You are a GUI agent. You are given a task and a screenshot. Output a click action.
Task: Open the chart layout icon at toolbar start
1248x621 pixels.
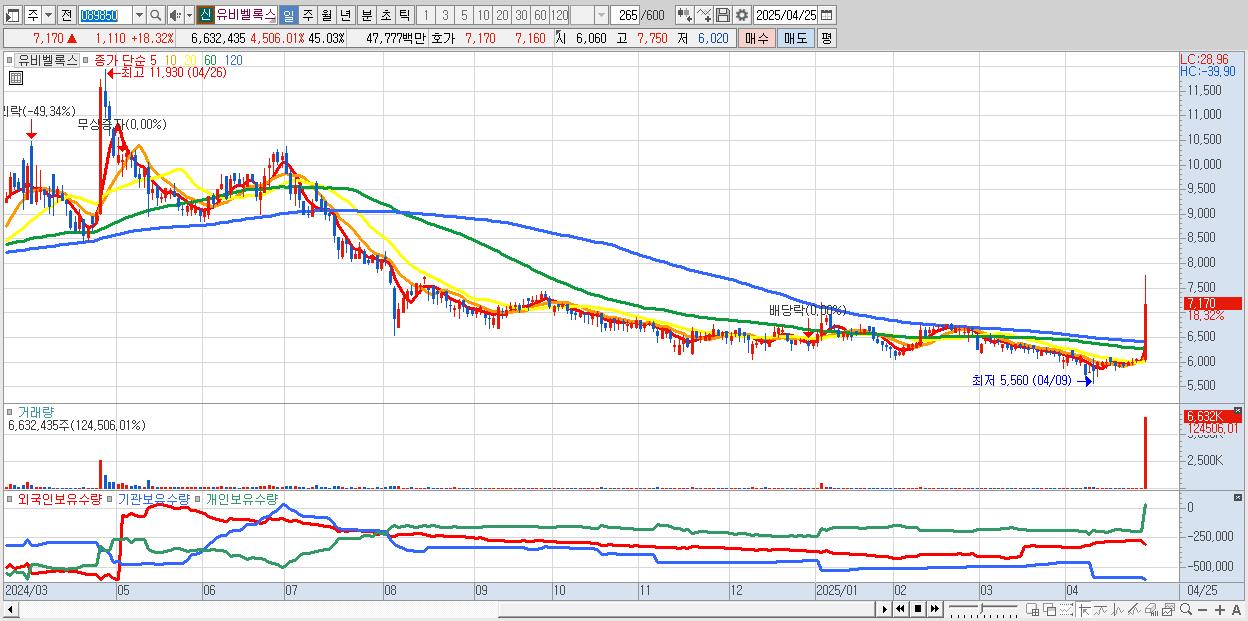point(12,15)
